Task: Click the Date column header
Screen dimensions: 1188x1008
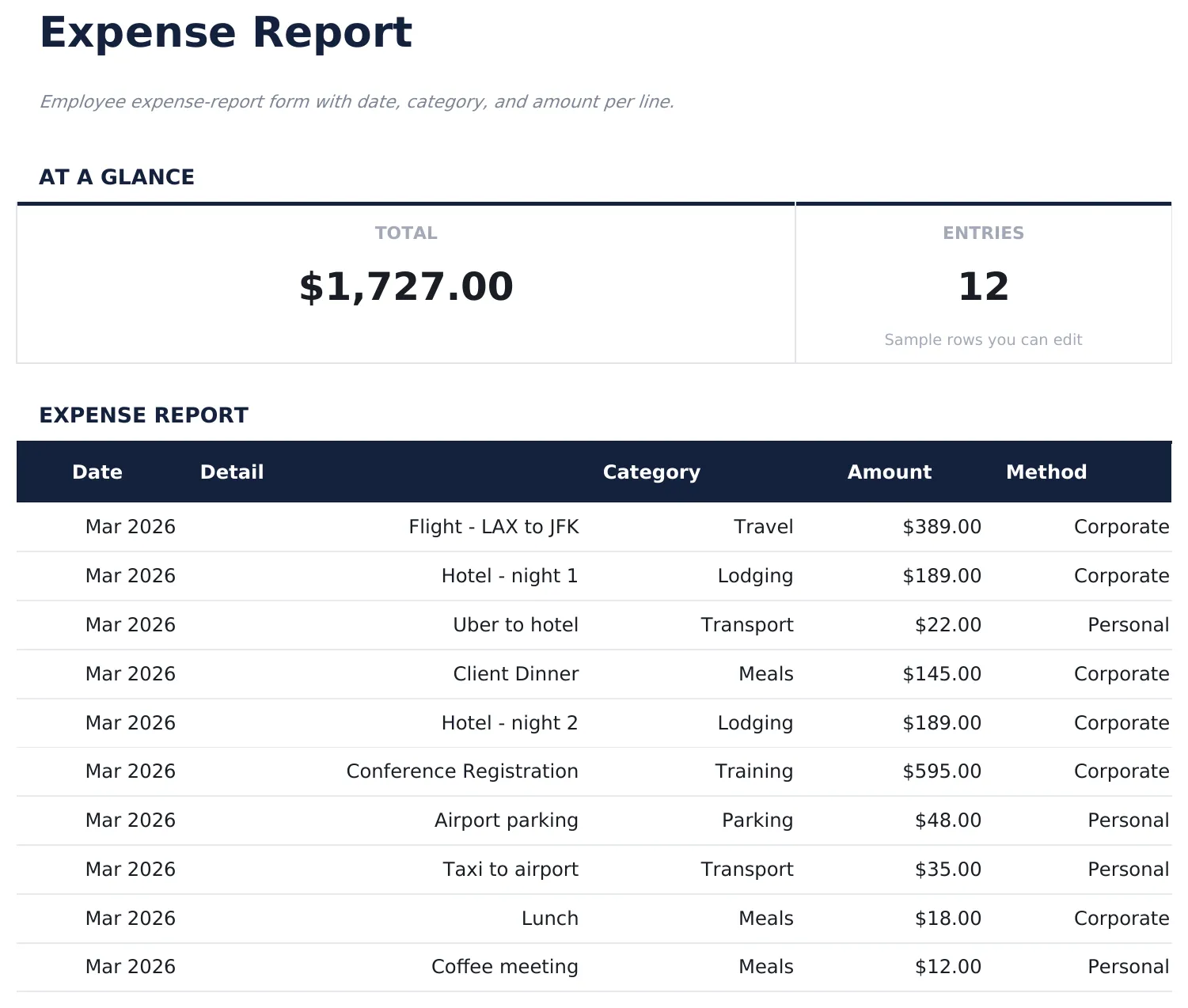Action: (x=97, y=472)
